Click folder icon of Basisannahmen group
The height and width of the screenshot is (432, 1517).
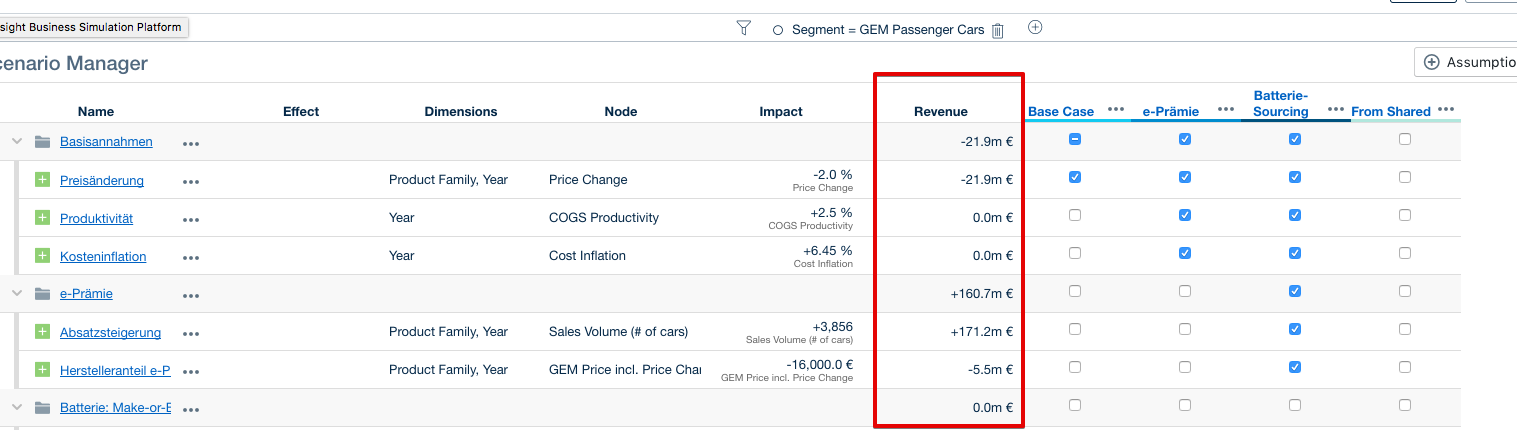(x=42, y=142)
